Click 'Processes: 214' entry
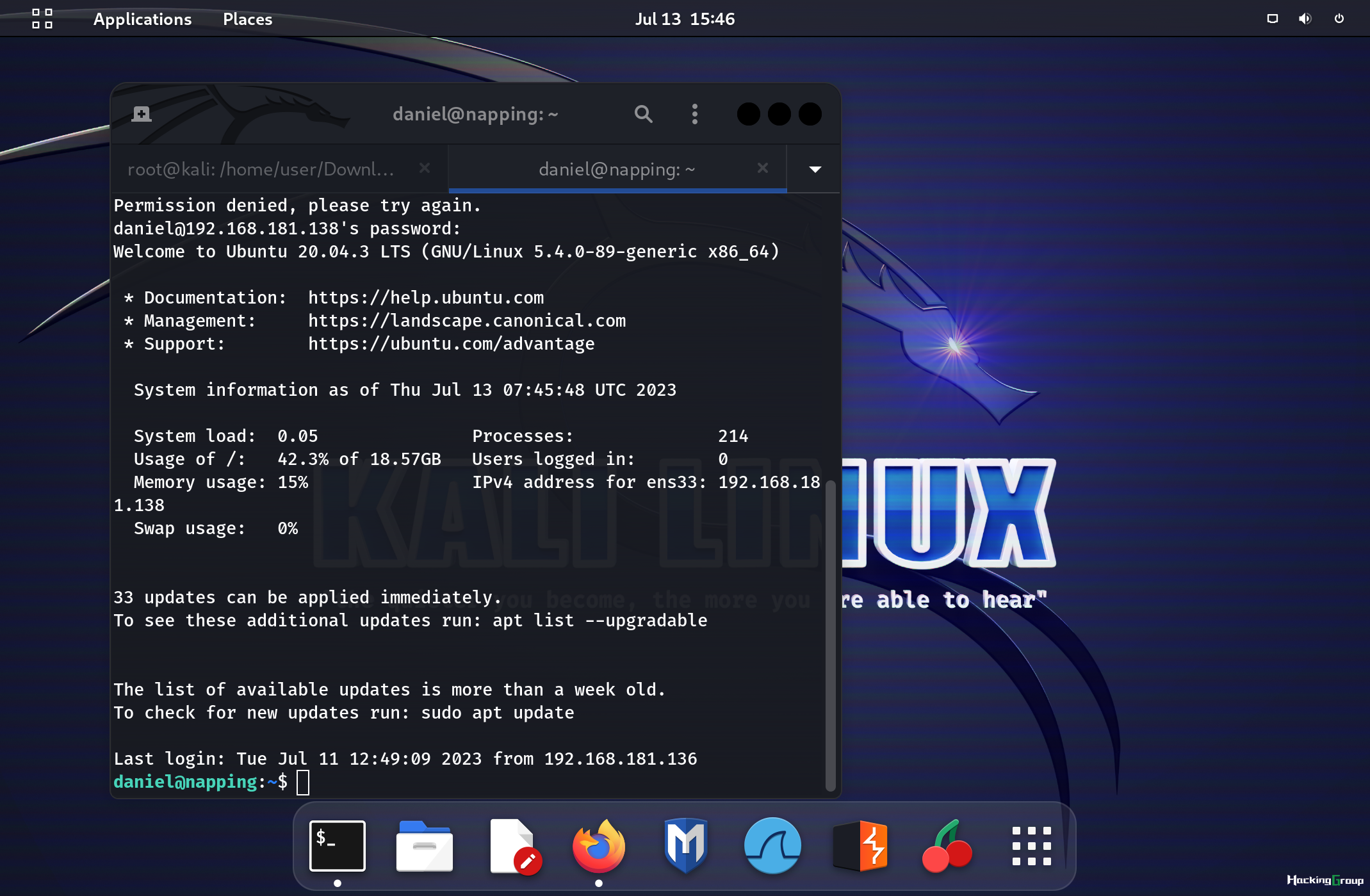Image resolution: width=1370 pixels, height=896 pixels. tap(610, 436)
